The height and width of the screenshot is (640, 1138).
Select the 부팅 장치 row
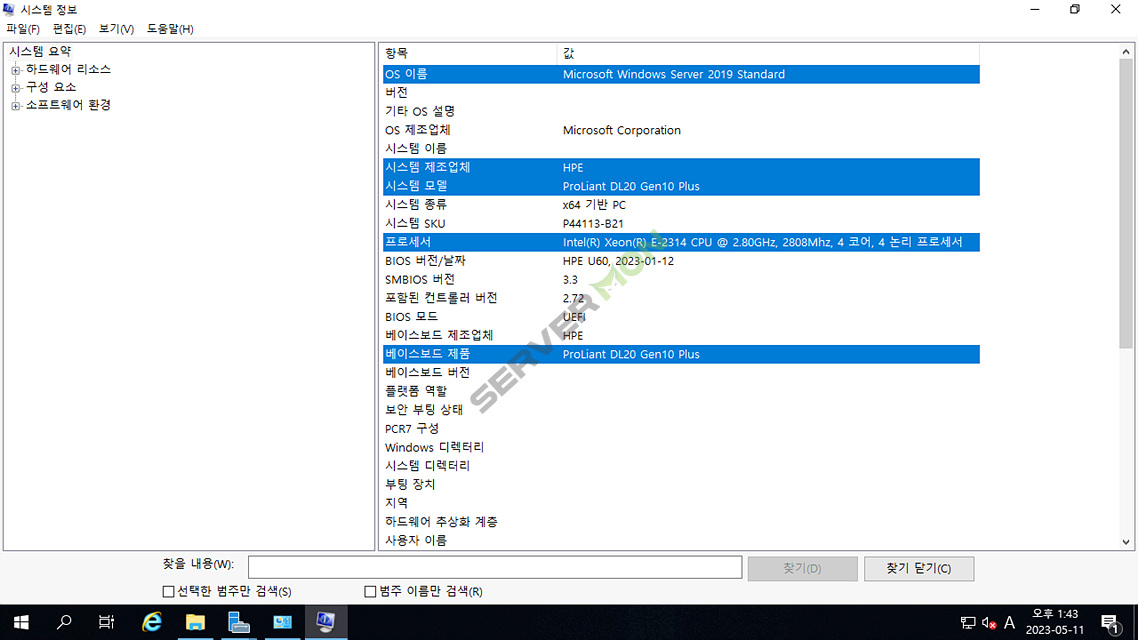click(x=681, y=485)
